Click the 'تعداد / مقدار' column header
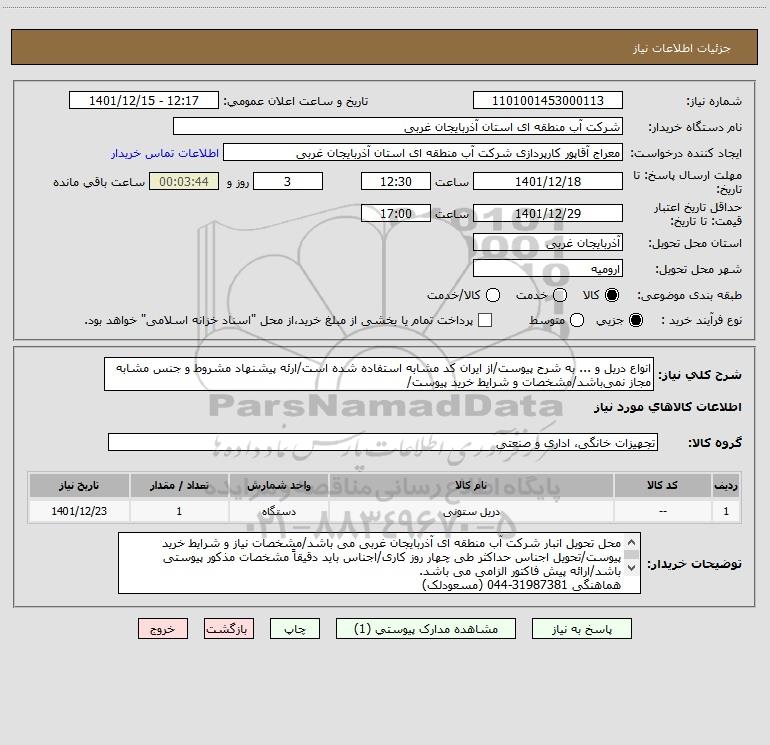Viewport: 770px width, 745px height. tap(179, 485)
